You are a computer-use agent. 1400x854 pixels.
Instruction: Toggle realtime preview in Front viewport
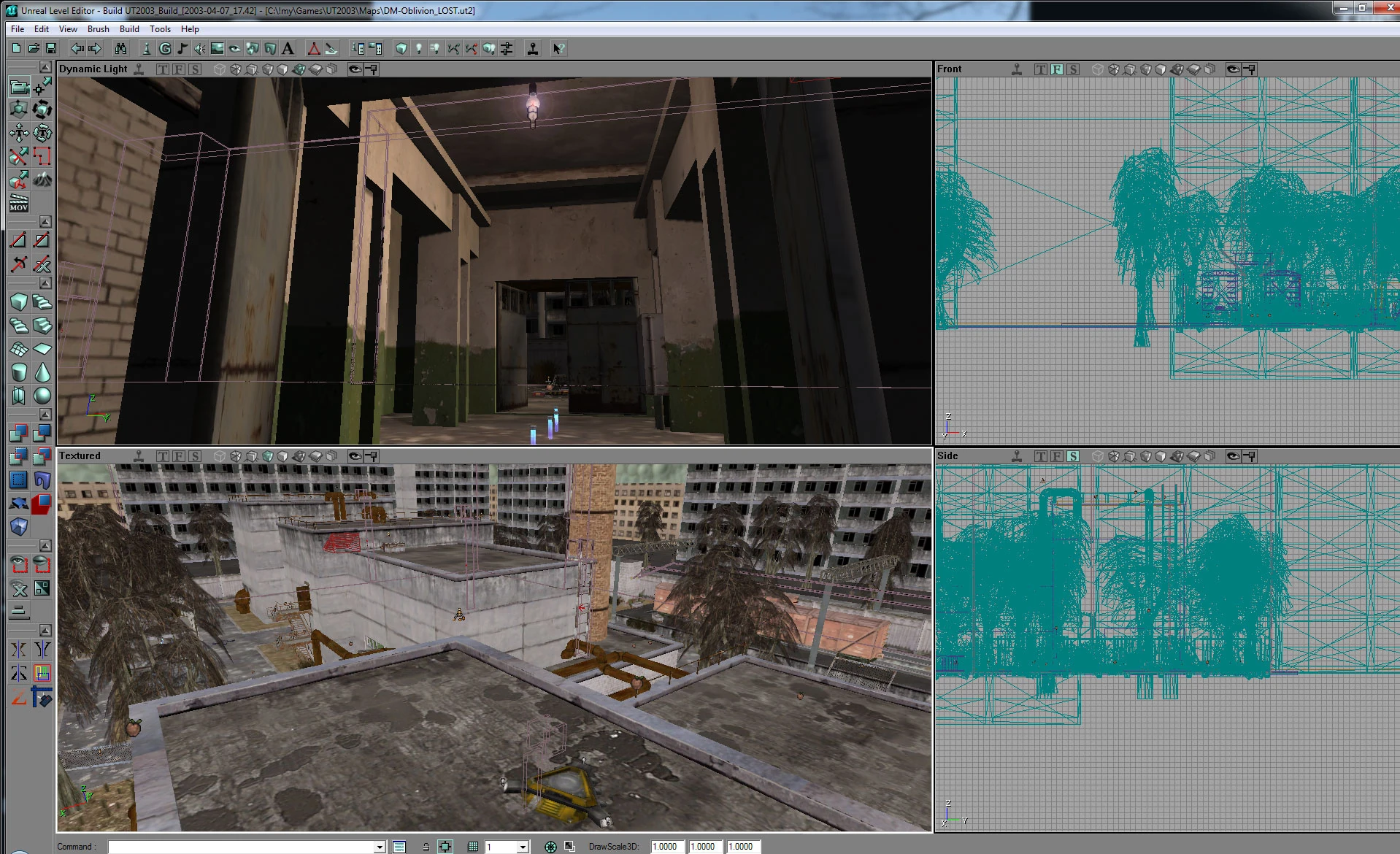(x=1016, y=69)
